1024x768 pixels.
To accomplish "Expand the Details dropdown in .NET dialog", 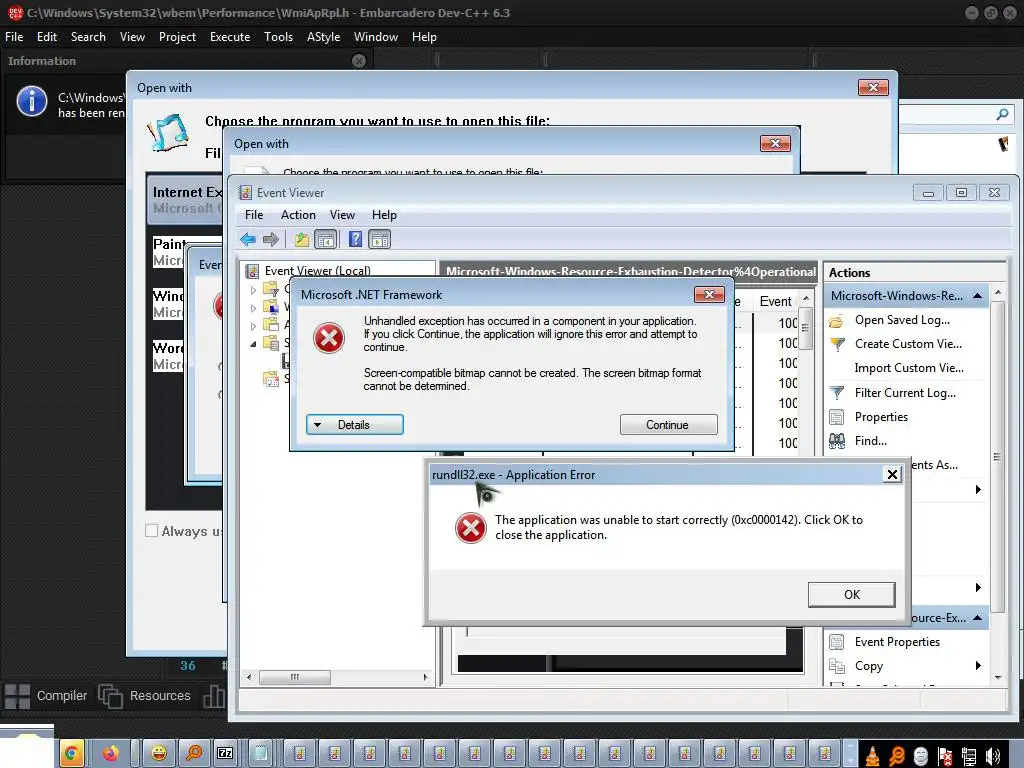I will point(355,424).
